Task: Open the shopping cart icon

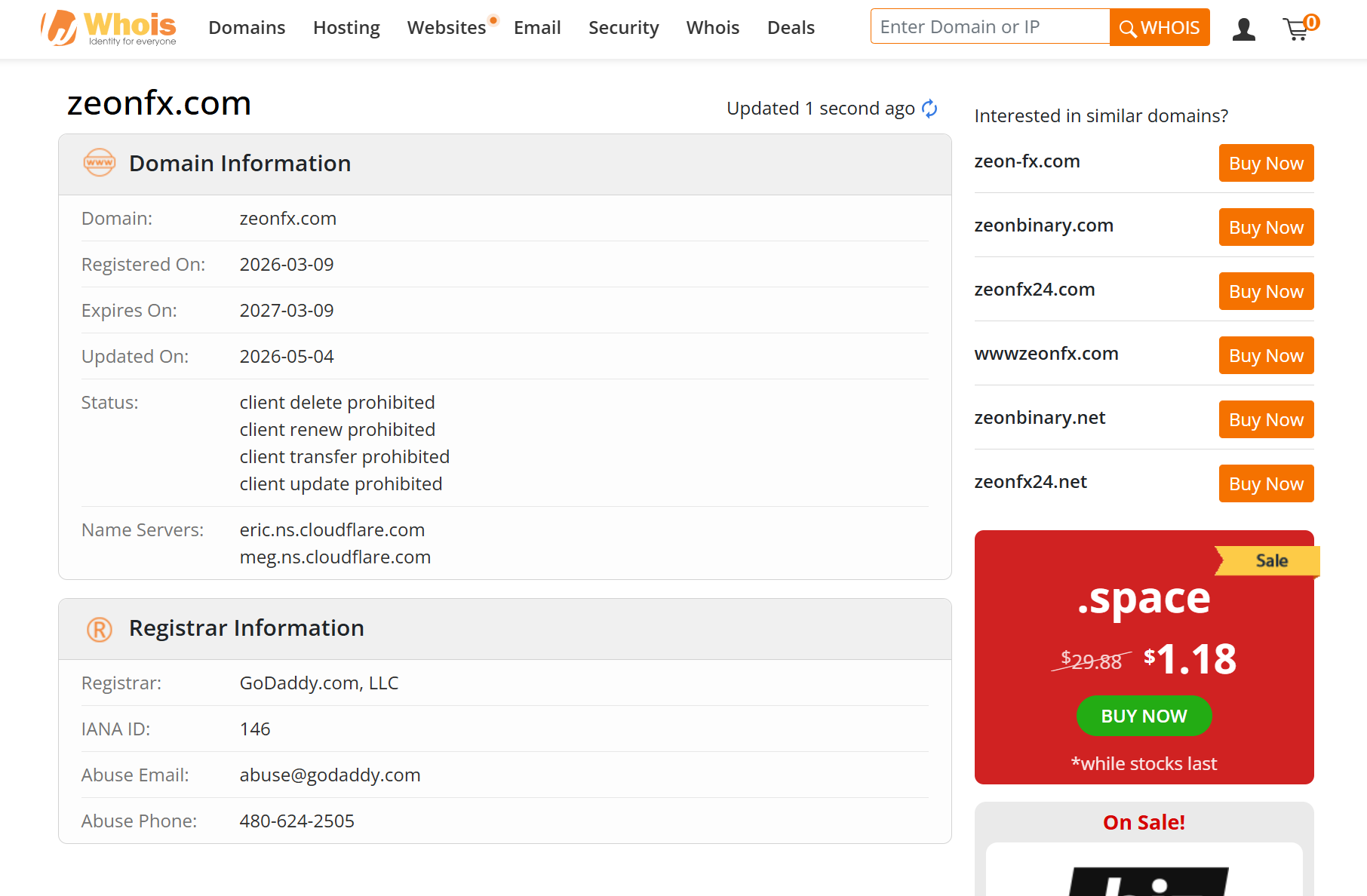Action: click(1300, 28)
